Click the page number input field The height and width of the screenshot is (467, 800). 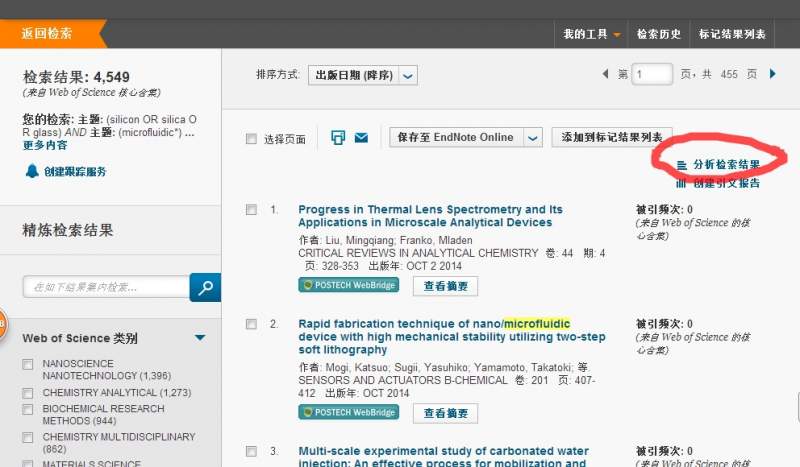pyautogui.click(x=652, y=75)
